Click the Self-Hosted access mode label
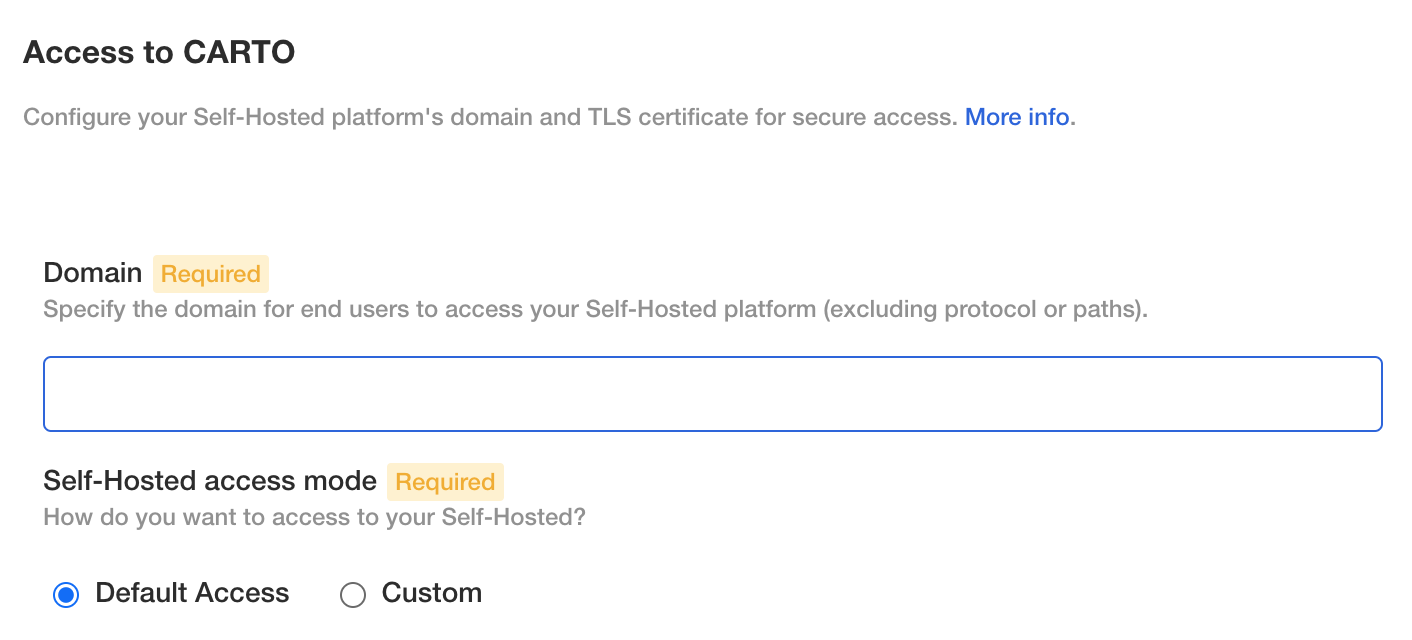This screenshot has width=1412, height=640. point(210,481)
